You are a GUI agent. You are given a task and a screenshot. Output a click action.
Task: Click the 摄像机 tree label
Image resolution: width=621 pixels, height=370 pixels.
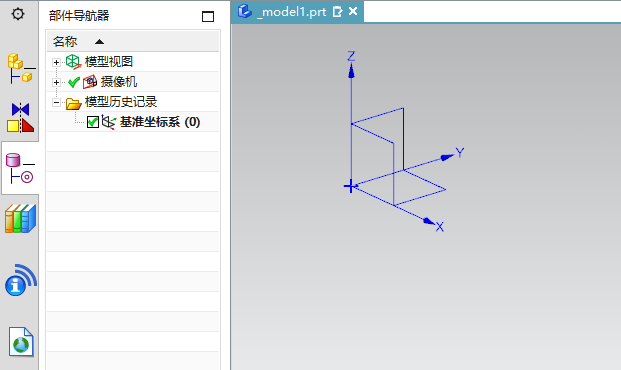point(119,82)
